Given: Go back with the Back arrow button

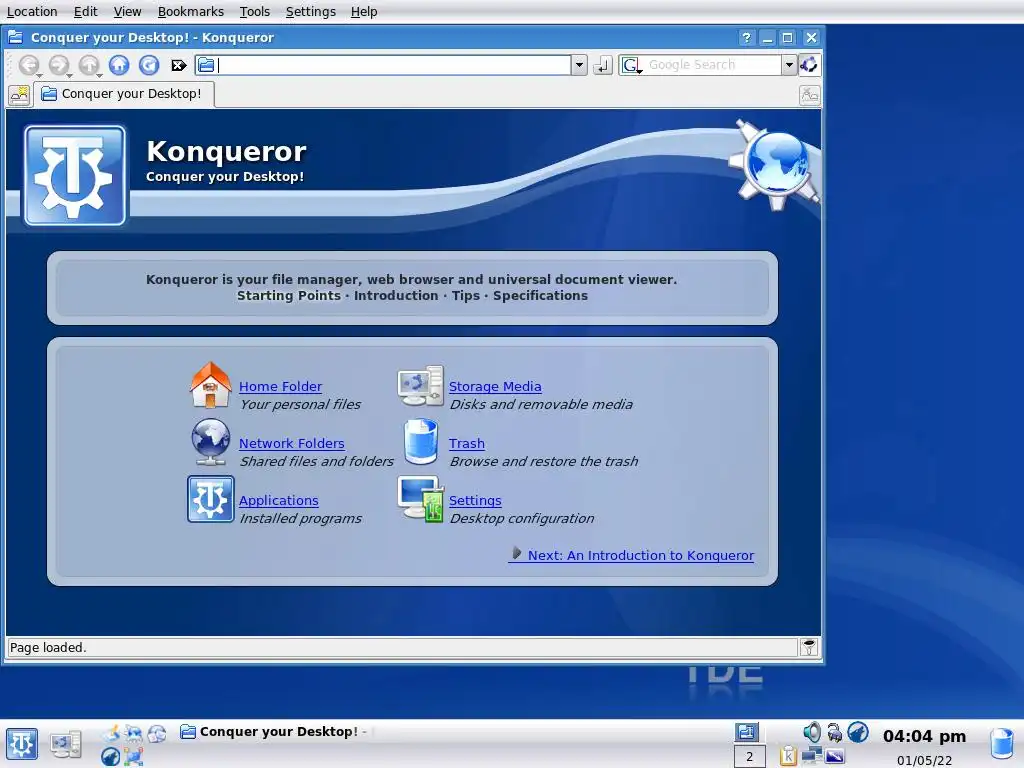Looking at the screenshot, I should click(x=29, y=65).
